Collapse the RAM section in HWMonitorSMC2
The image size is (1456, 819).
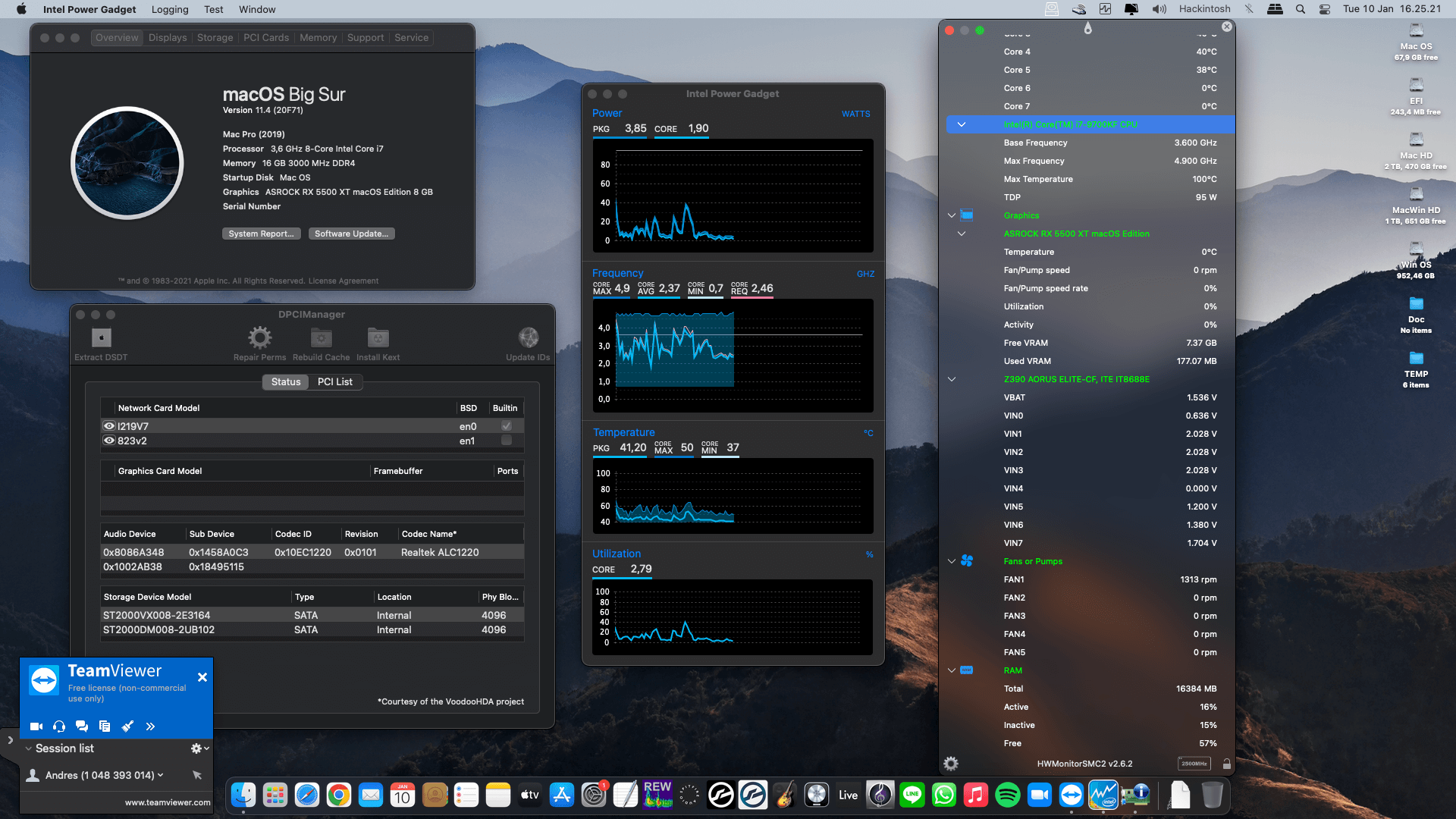(952, 670)
